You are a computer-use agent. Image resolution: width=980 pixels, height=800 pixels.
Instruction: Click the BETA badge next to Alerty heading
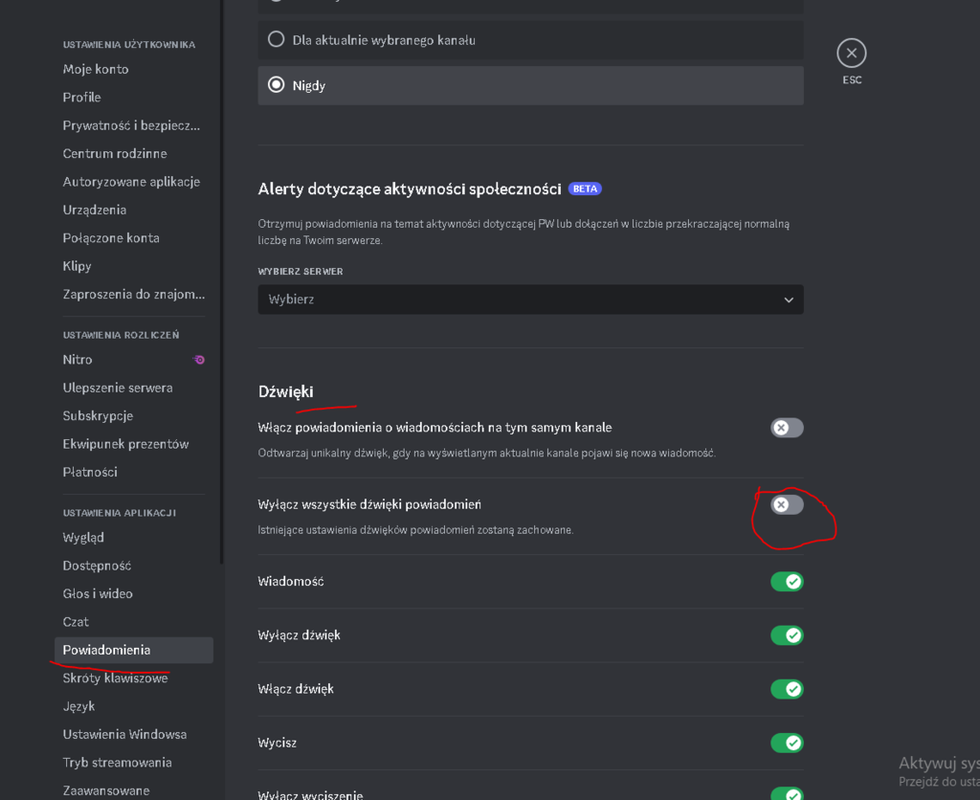click(x=584, y=189)
